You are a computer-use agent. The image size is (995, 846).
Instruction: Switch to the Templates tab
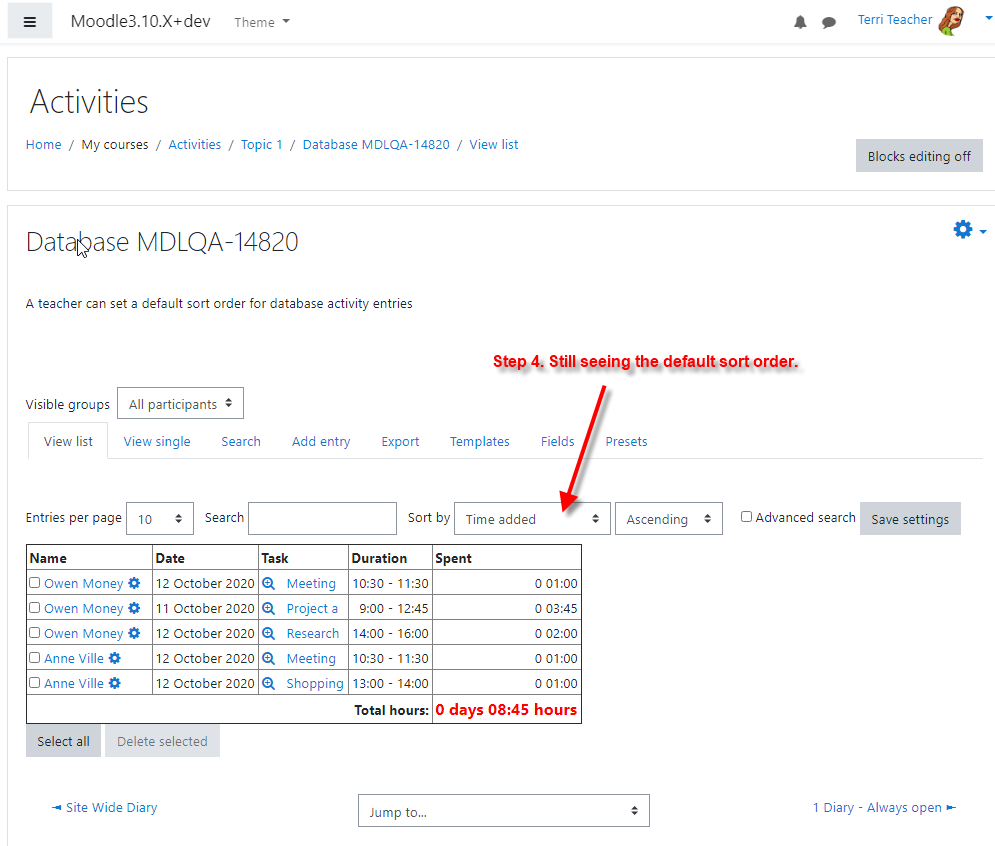click(x=479, y=441)
